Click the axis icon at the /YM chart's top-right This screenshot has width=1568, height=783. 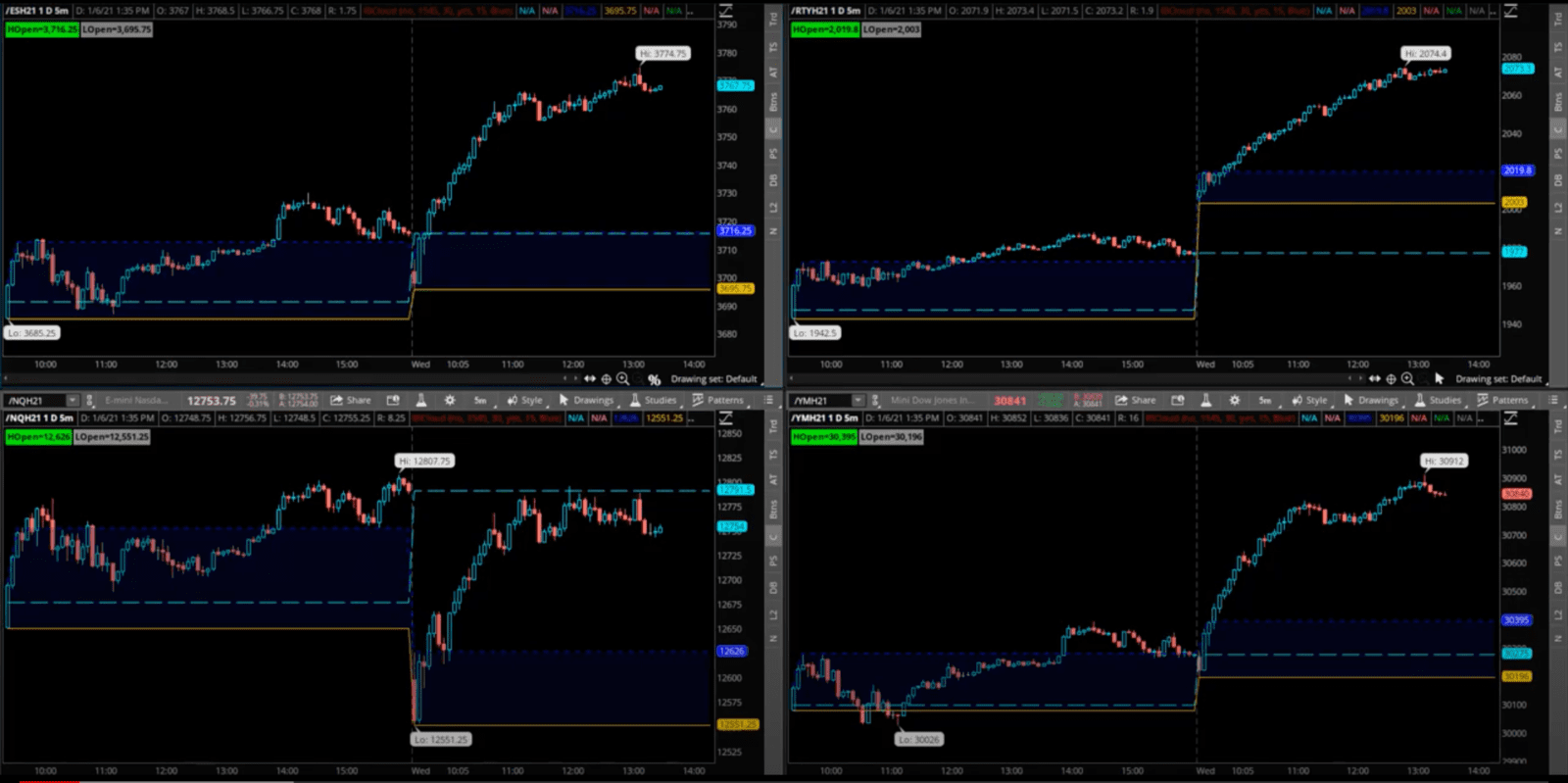point(1511,417)
